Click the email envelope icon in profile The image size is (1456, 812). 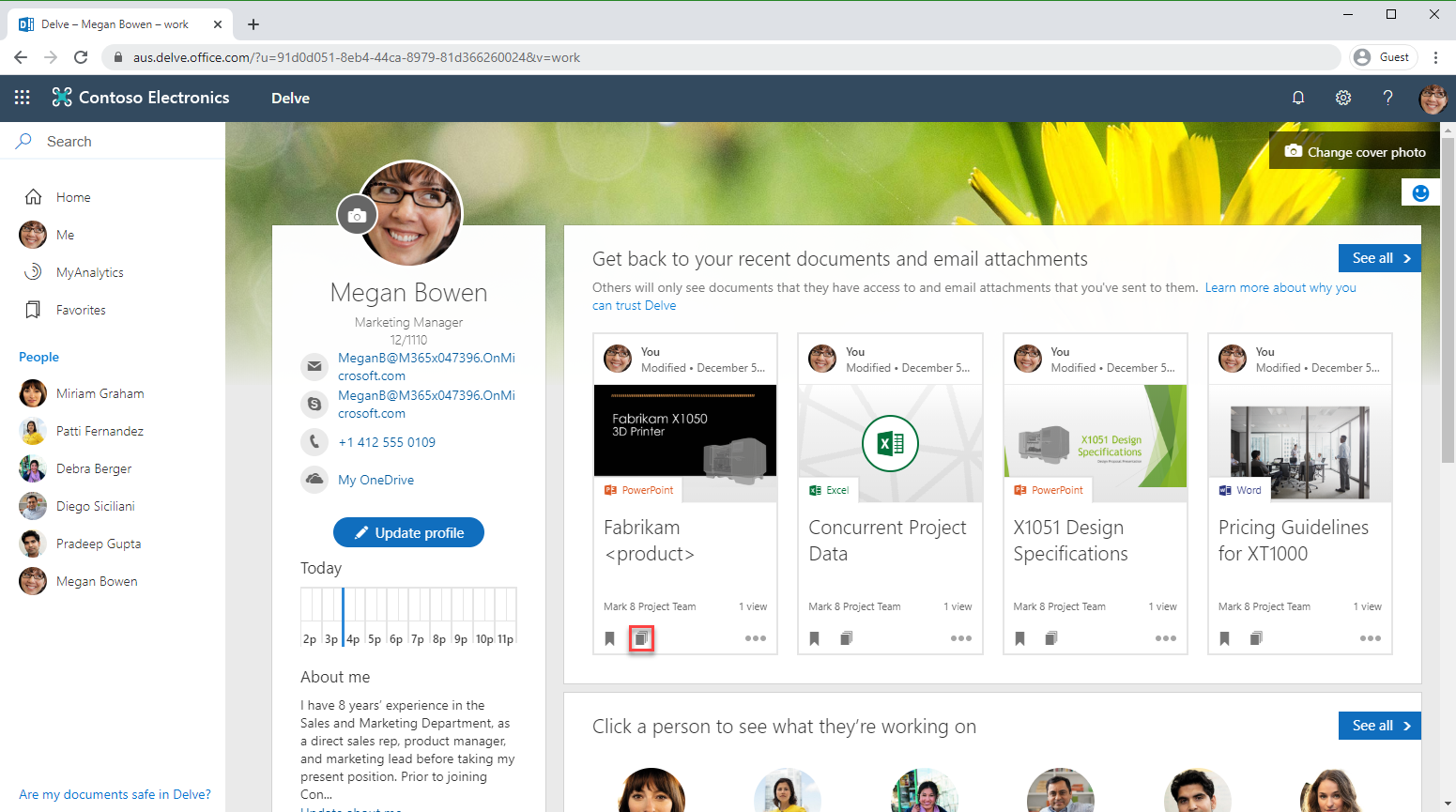314,366
